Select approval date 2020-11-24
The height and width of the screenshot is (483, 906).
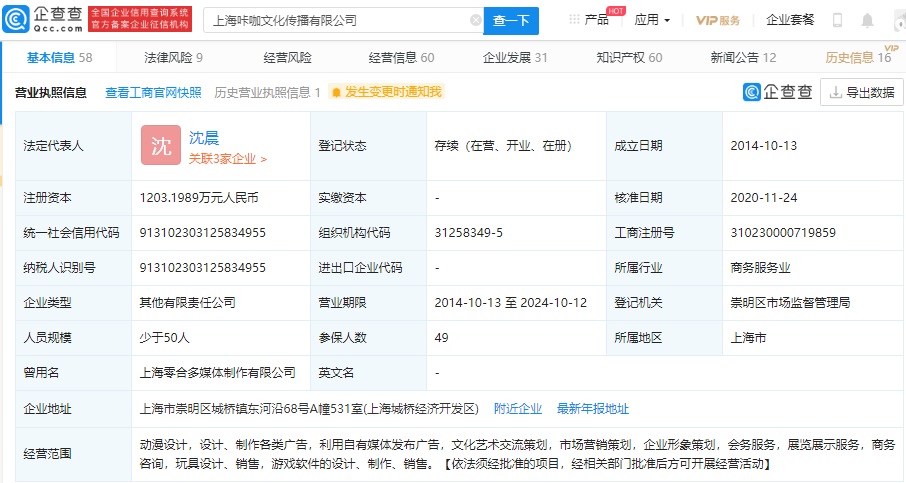point(763,198)
